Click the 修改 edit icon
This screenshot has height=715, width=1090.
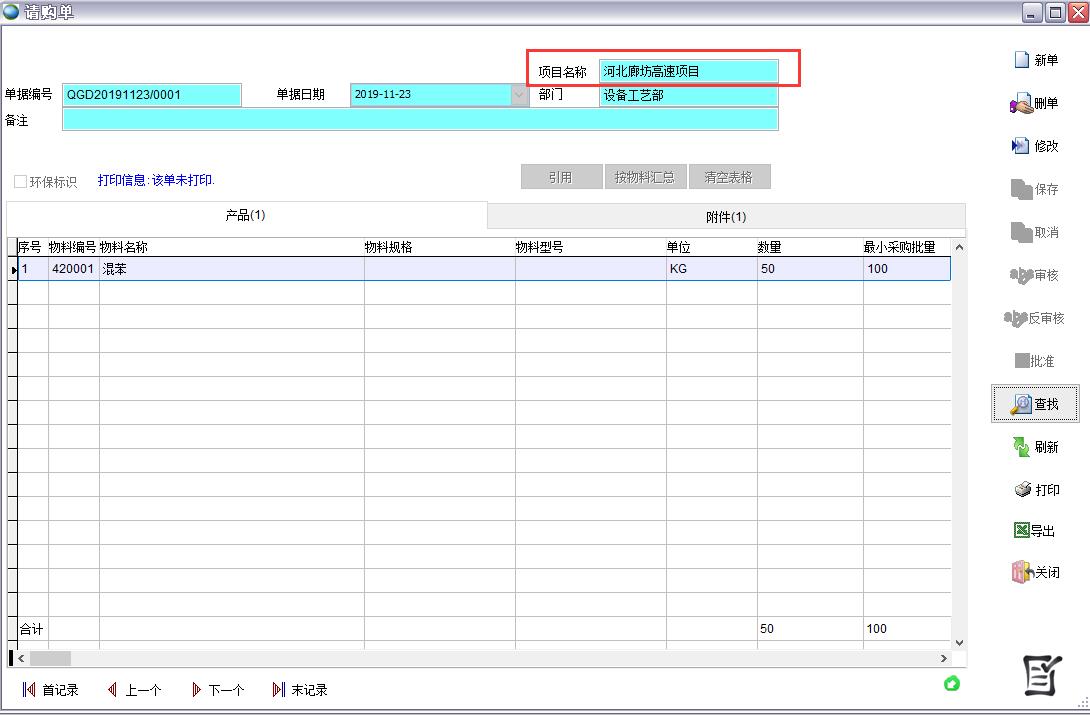(1020, 146)
